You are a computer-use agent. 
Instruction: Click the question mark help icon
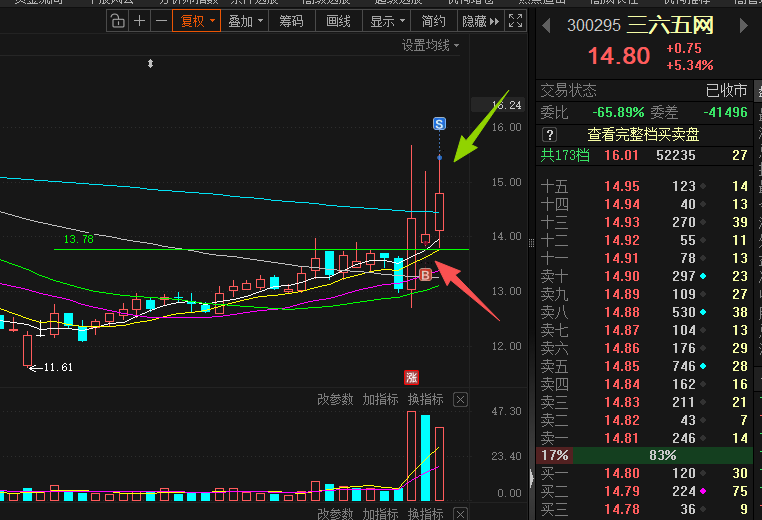[550, 135]
